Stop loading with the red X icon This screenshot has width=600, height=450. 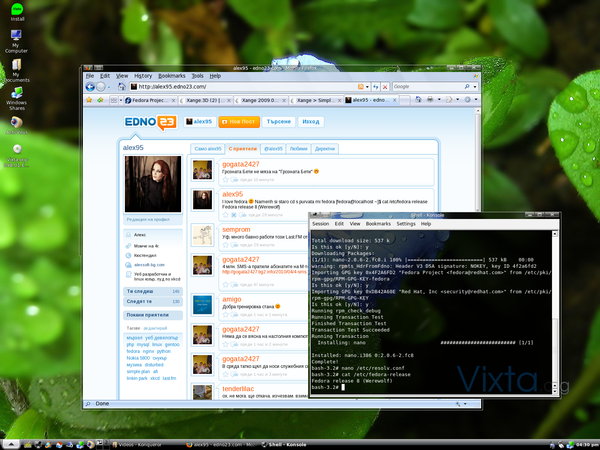pyautogui.click(x=385, y=87)
